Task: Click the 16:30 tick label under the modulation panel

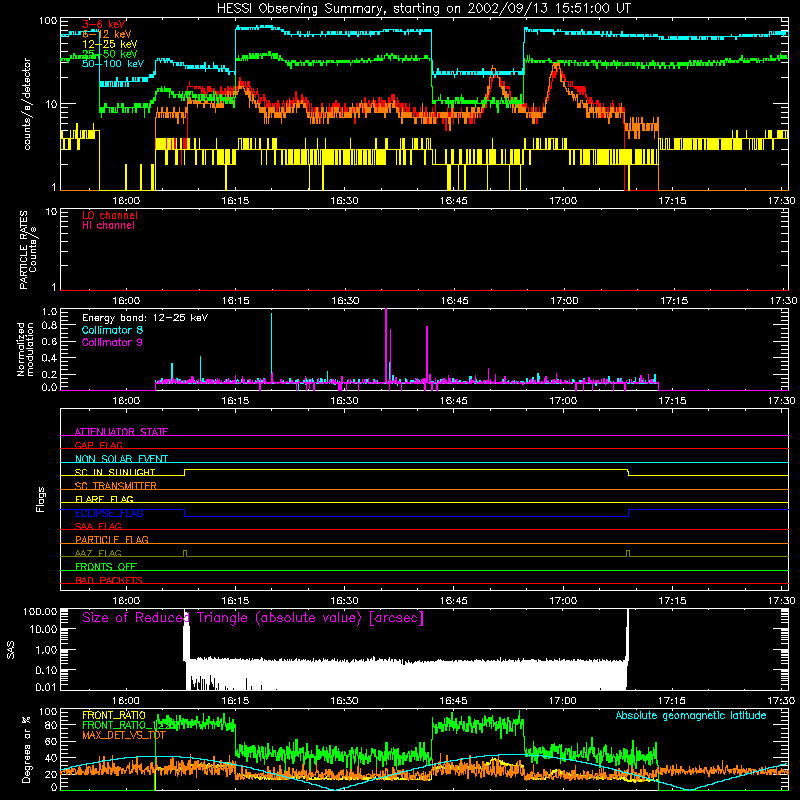Action: (344, 401)
